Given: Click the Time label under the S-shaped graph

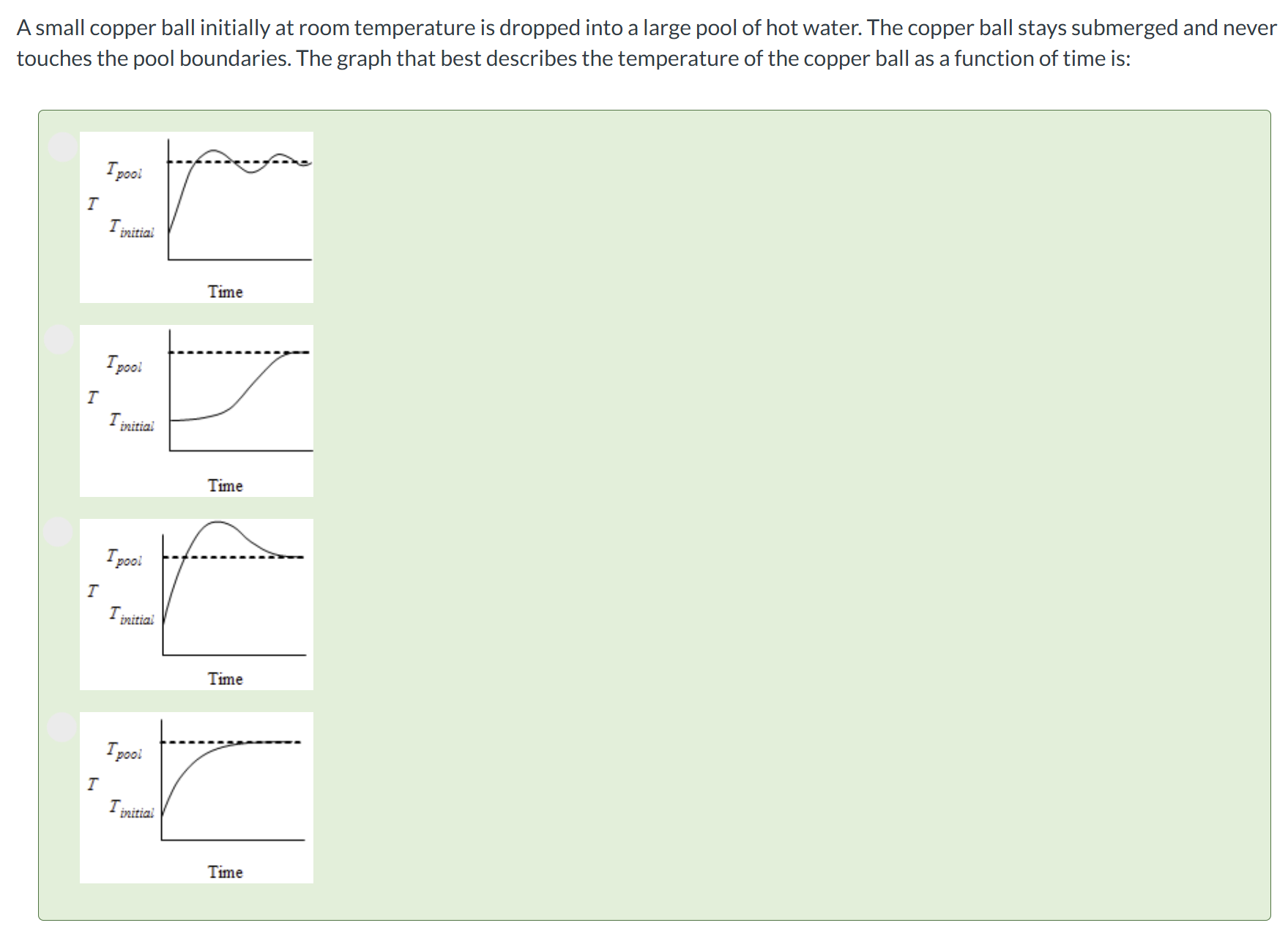Looking at the screenshot, I should (225, 485).
